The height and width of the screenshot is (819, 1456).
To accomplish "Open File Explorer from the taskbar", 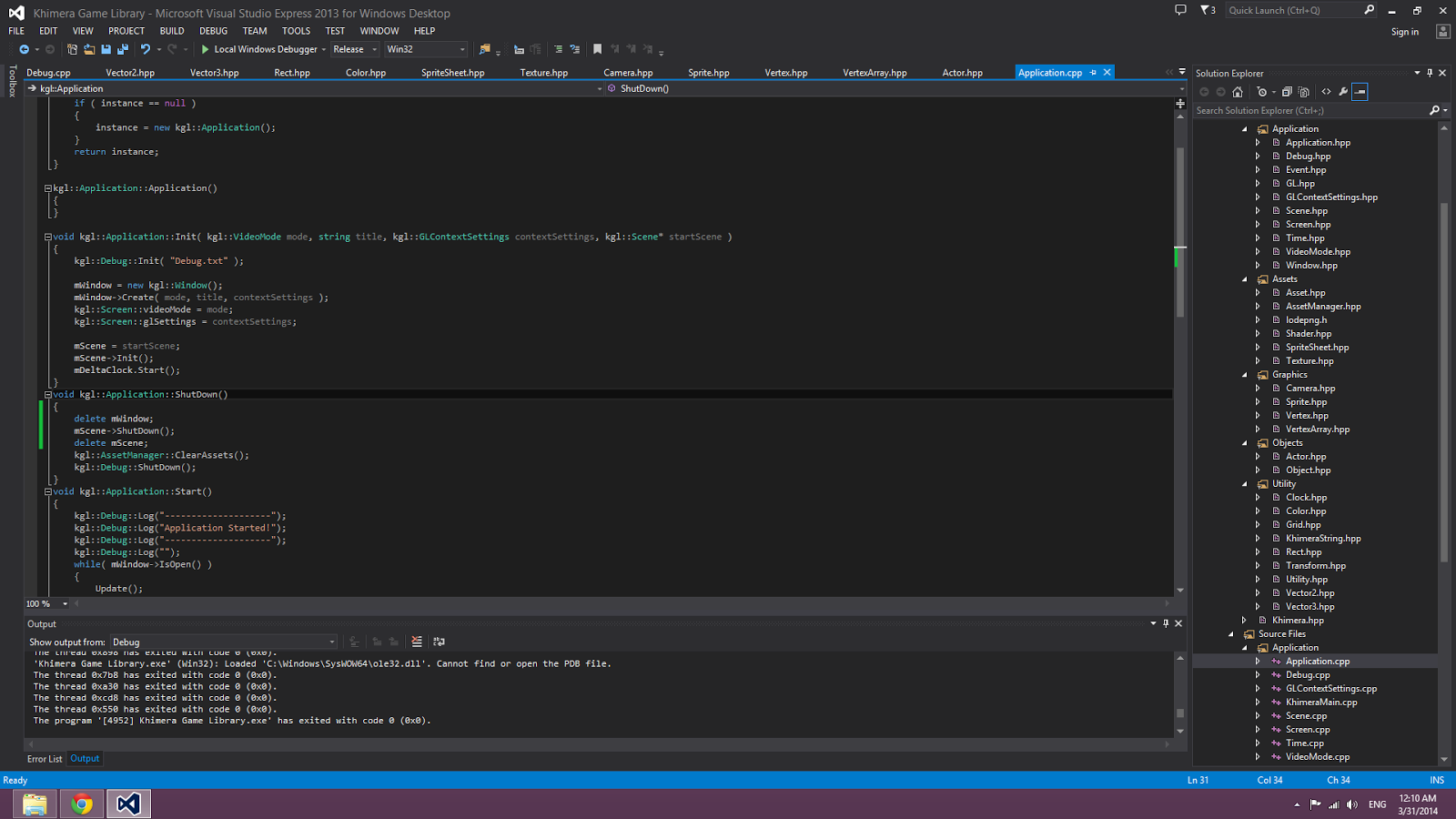I will tap(35, 804).
